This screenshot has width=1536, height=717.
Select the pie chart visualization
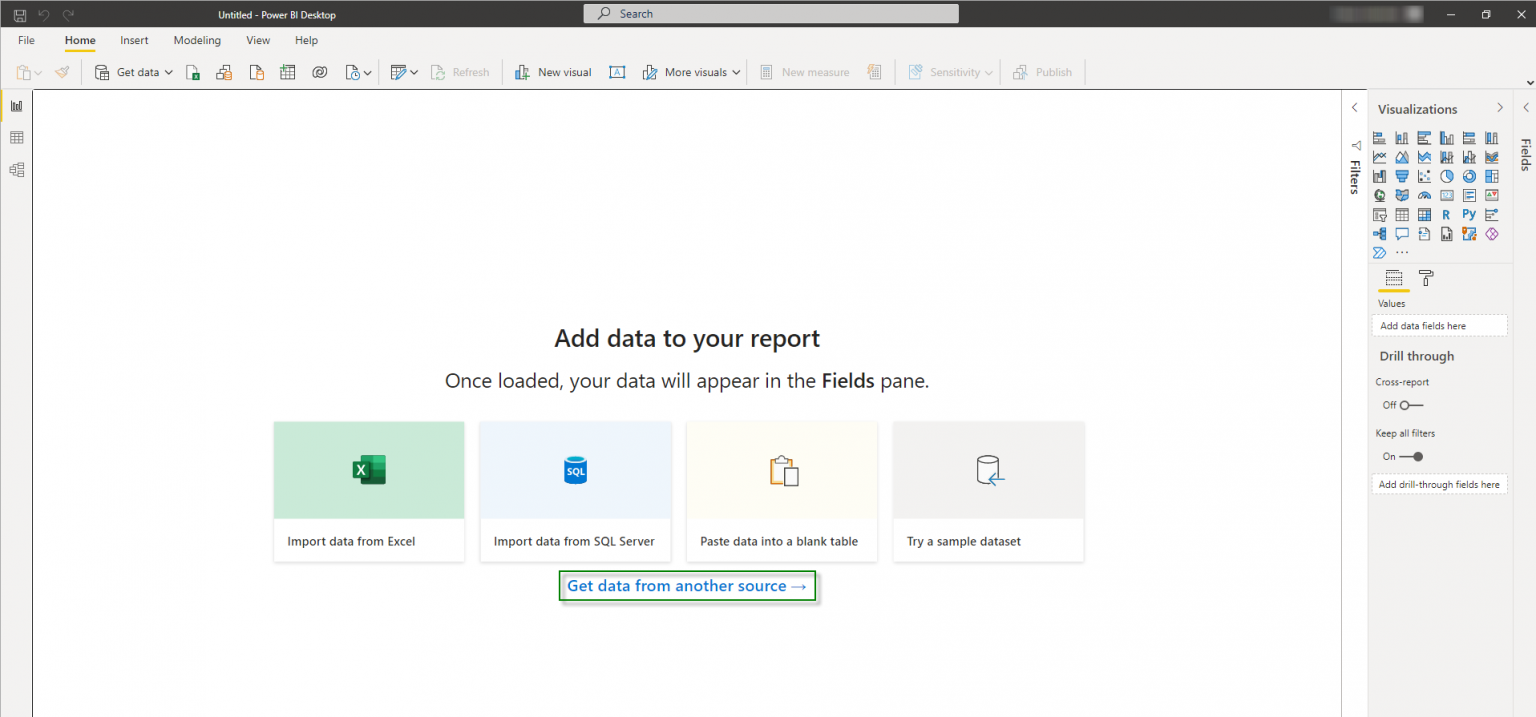click(1446, 175)
